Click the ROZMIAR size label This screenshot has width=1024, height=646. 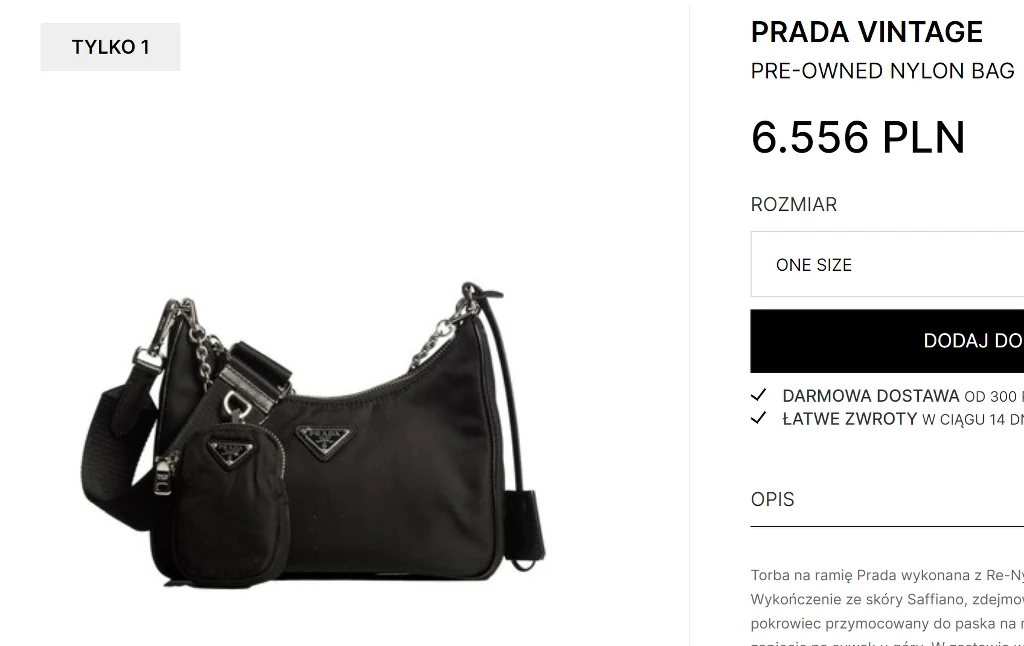[x=793, y=204]
